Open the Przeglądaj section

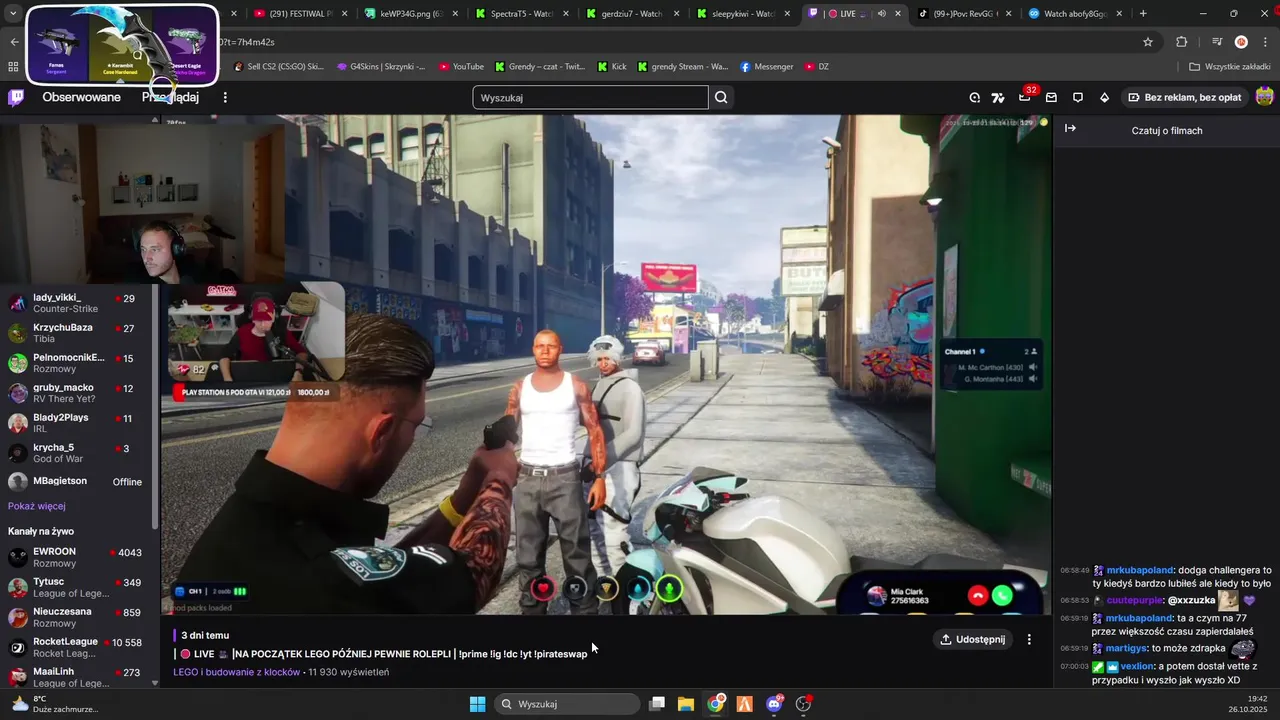[x=170, y=97]
